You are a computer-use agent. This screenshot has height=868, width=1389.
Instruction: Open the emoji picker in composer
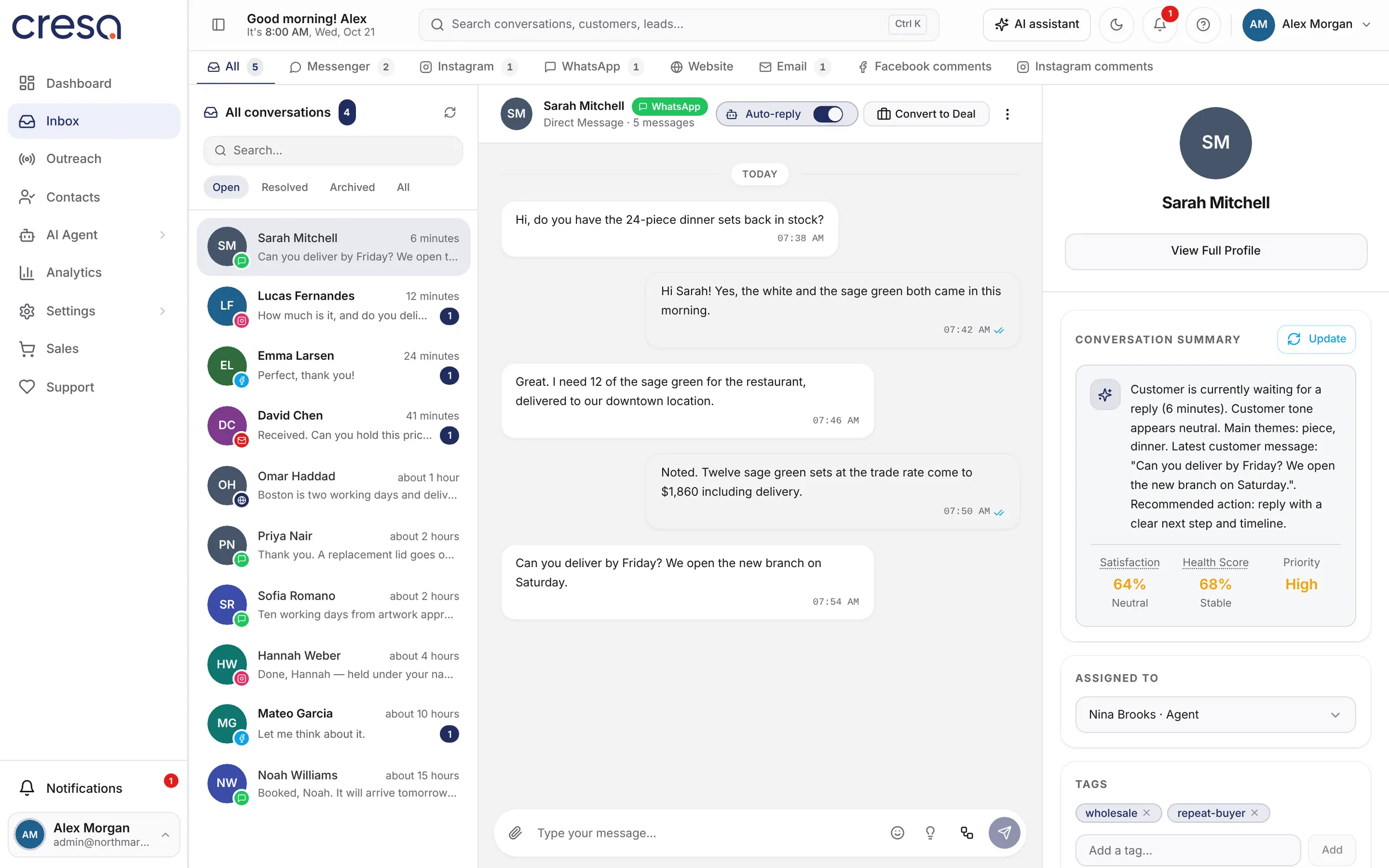(x=897, y=833)
